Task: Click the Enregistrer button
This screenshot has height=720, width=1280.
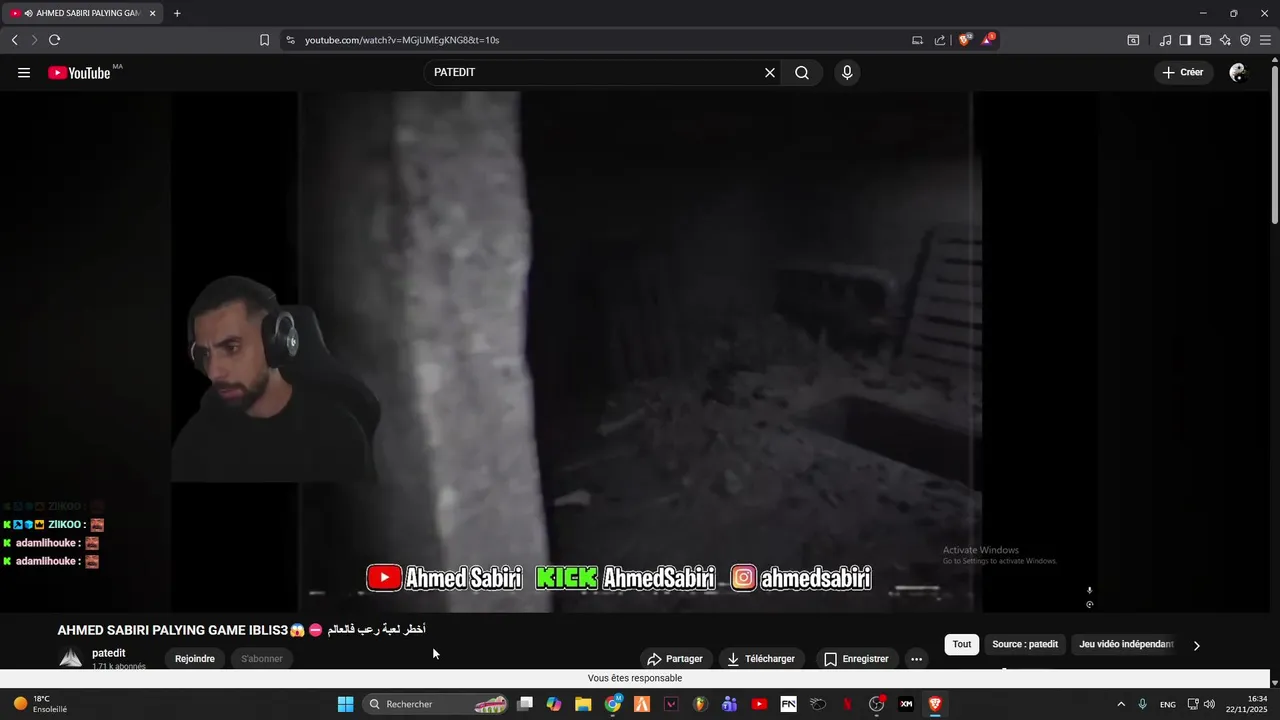Action: (x=856, y=659)
